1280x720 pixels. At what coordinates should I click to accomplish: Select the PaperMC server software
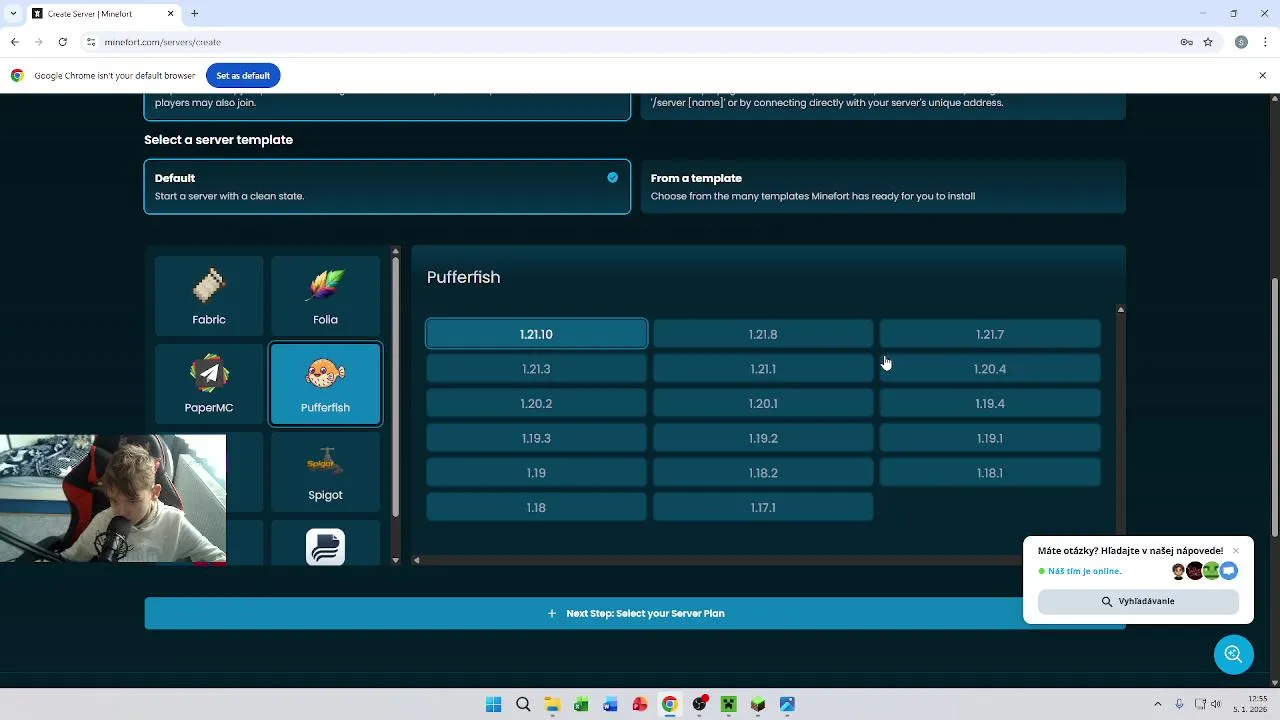pos(209,384)
